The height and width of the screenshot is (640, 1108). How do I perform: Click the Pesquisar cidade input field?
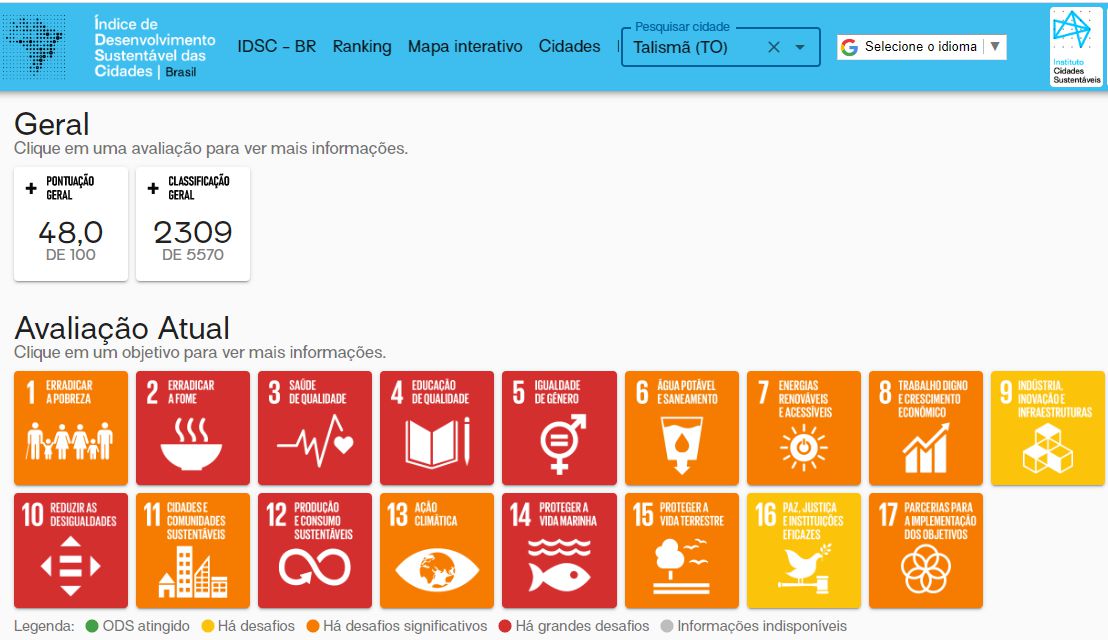692,47
